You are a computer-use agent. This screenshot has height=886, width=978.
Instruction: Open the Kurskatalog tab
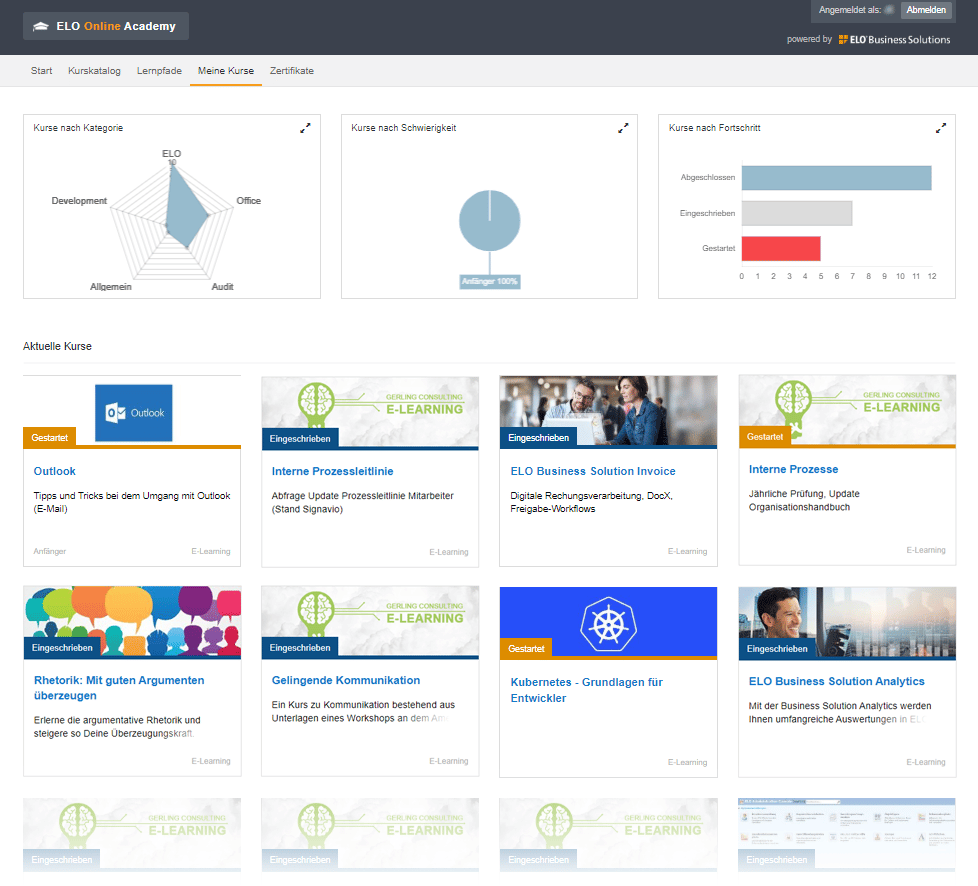(x=94, y=71)
